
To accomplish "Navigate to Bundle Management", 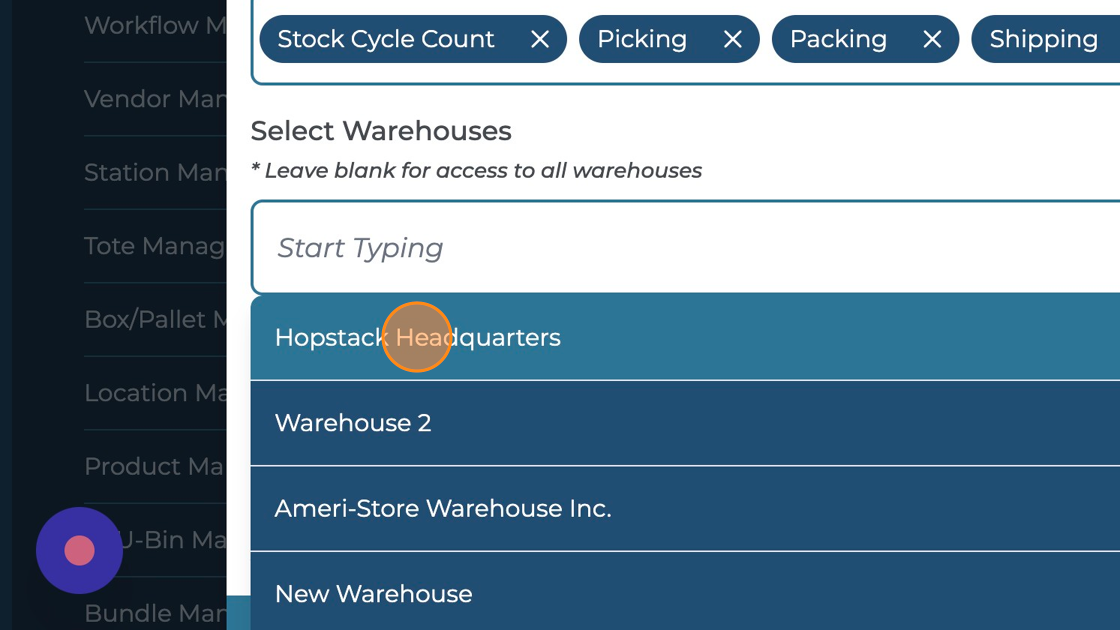I will coord(155,613).
